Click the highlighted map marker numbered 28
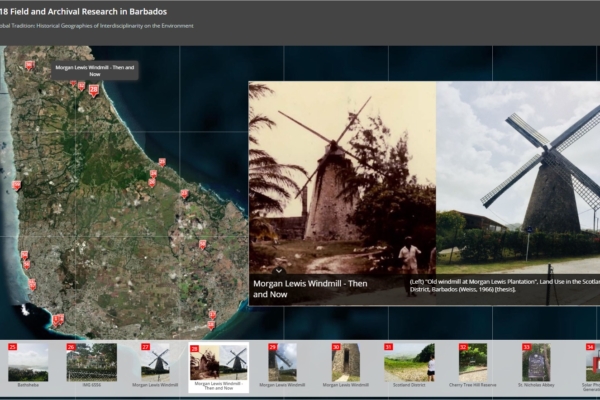600x400 pixels. (93, 90)
